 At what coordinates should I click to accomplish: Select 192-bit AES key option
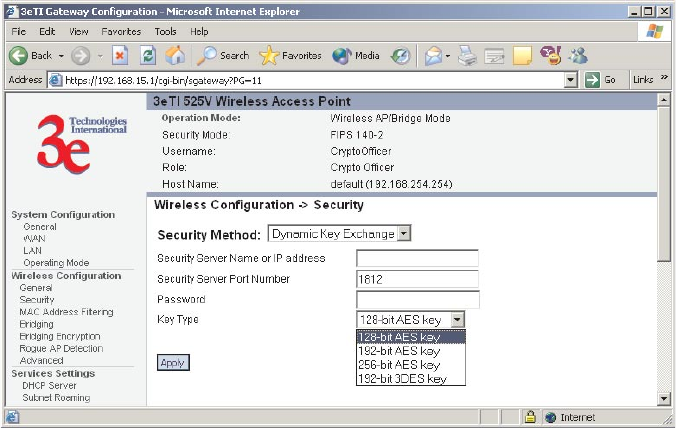pos(411,350)
